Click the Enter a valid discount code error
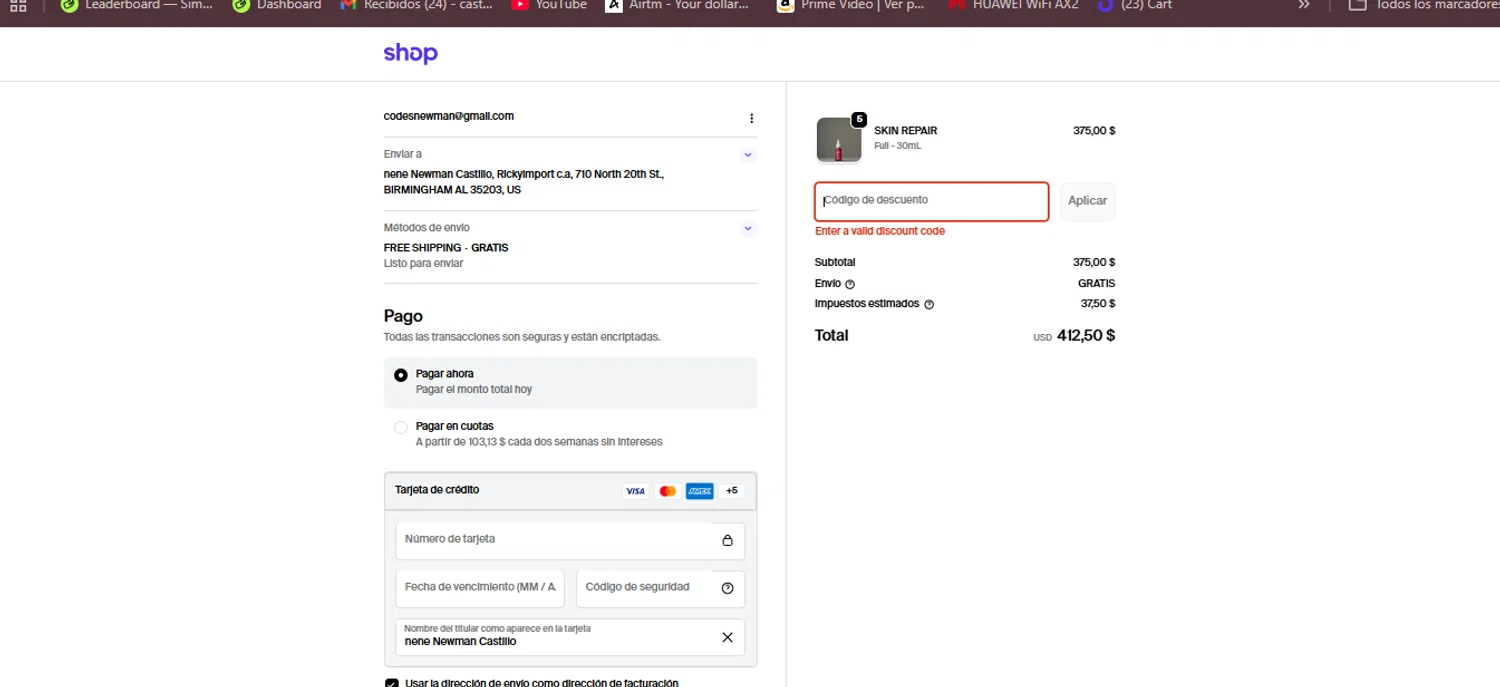This screenshot has height=687, width=1500. pyautogui.click(x=880, y=231)
